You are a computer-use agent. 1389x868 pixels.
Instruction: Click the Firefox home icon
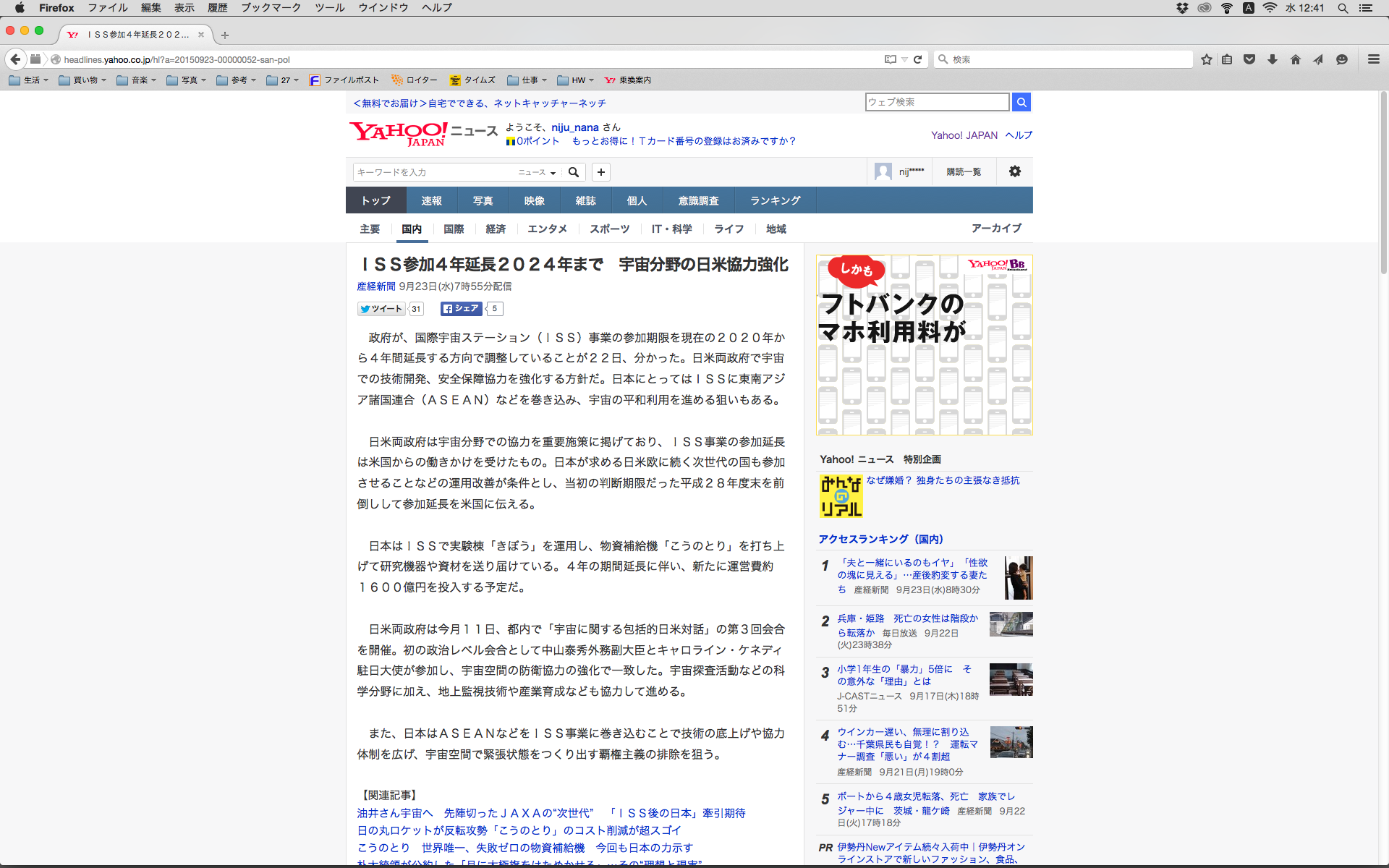click(x=1295, y=59)
